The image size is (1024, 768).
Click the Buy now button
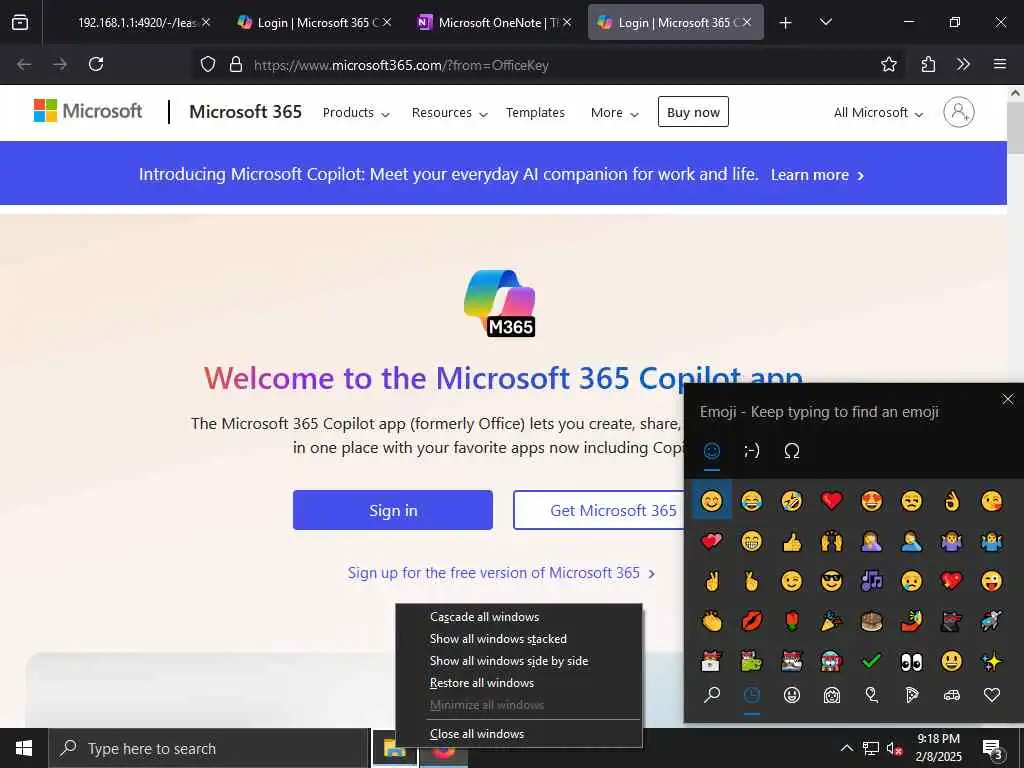pyautogui.click(x=693, y=112)
